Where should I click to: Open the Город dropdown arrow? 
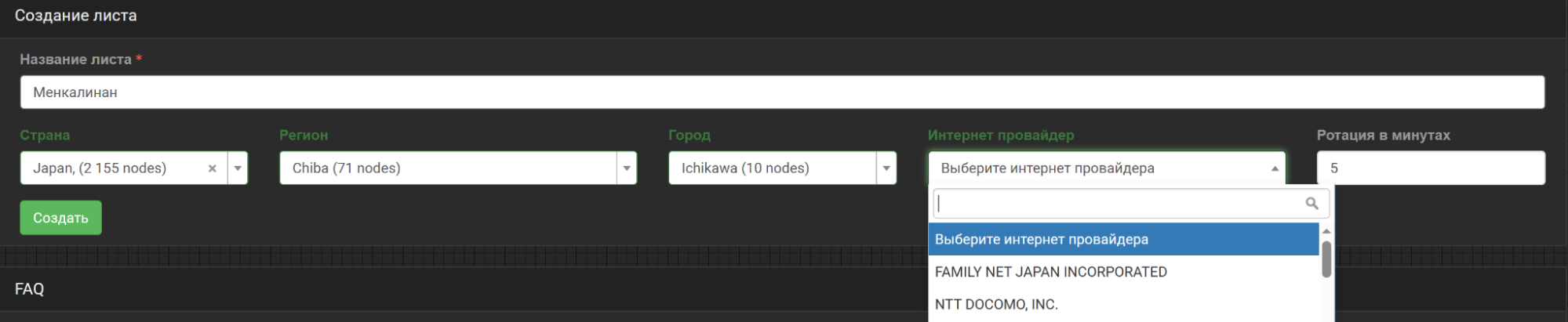click(886, 168)
